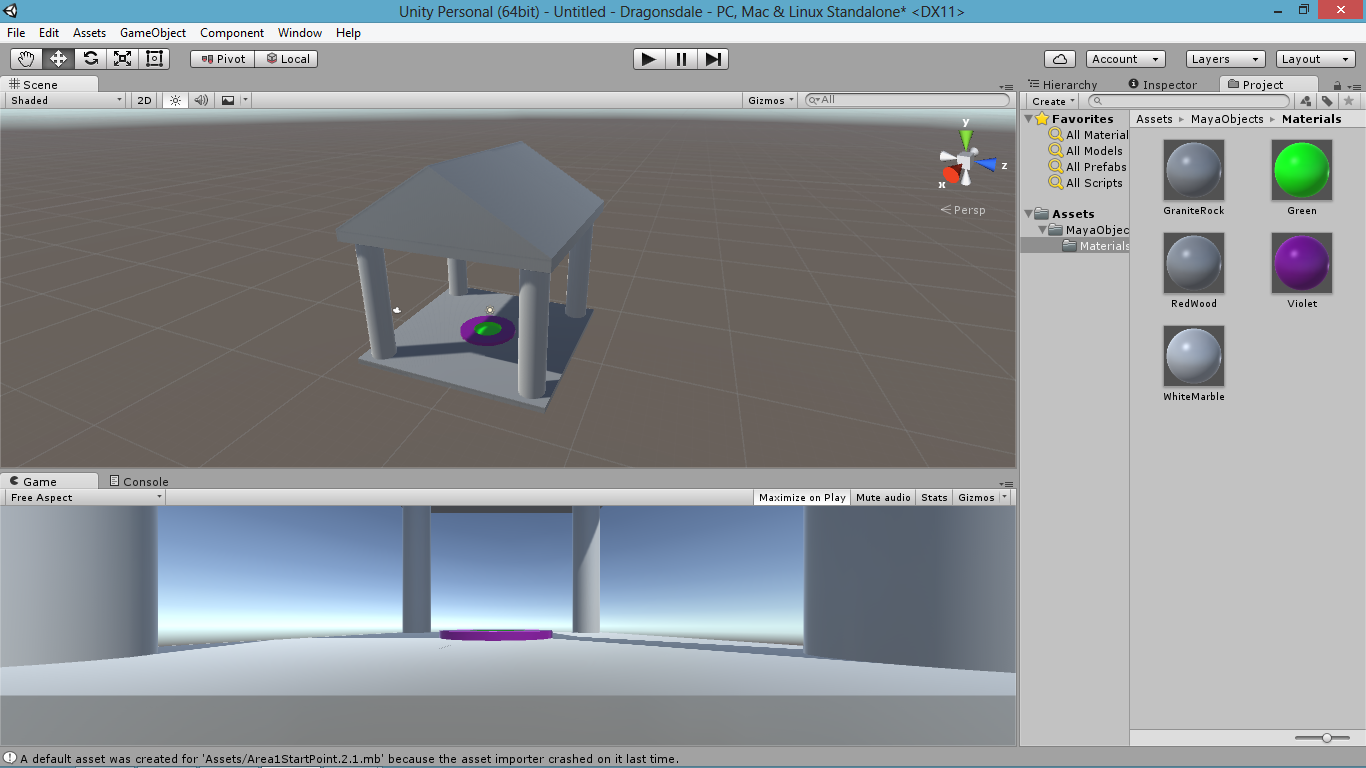
Task: Select the Rotate tool
Action: 90,59
